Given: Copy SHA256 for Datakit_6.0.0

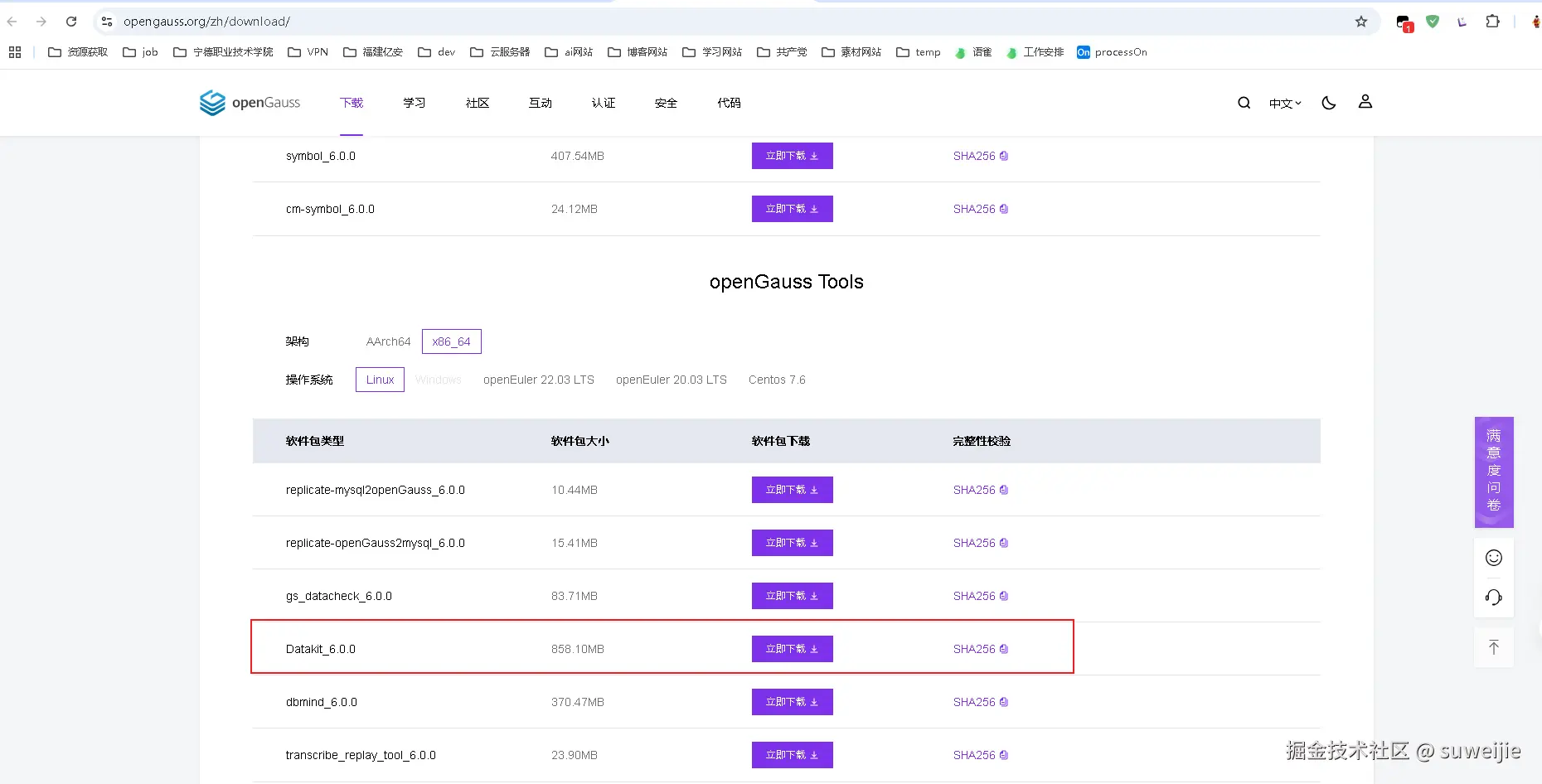Looking at the screenshot, I should tap(981, 649).
